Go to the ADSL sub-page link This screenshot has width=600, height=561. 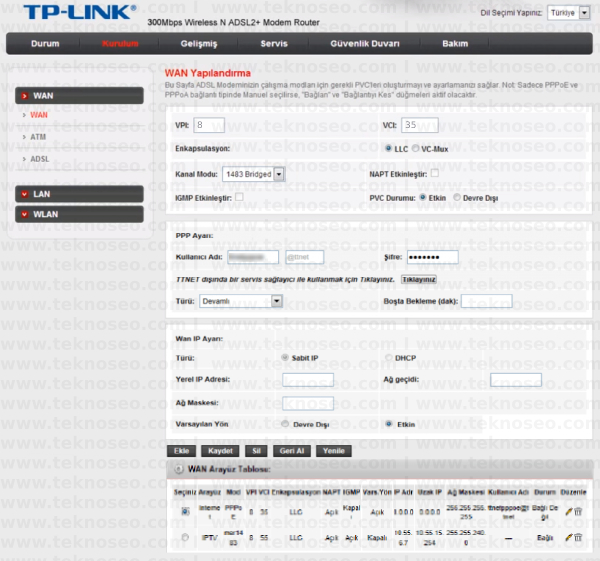click(x=40, y=159)
